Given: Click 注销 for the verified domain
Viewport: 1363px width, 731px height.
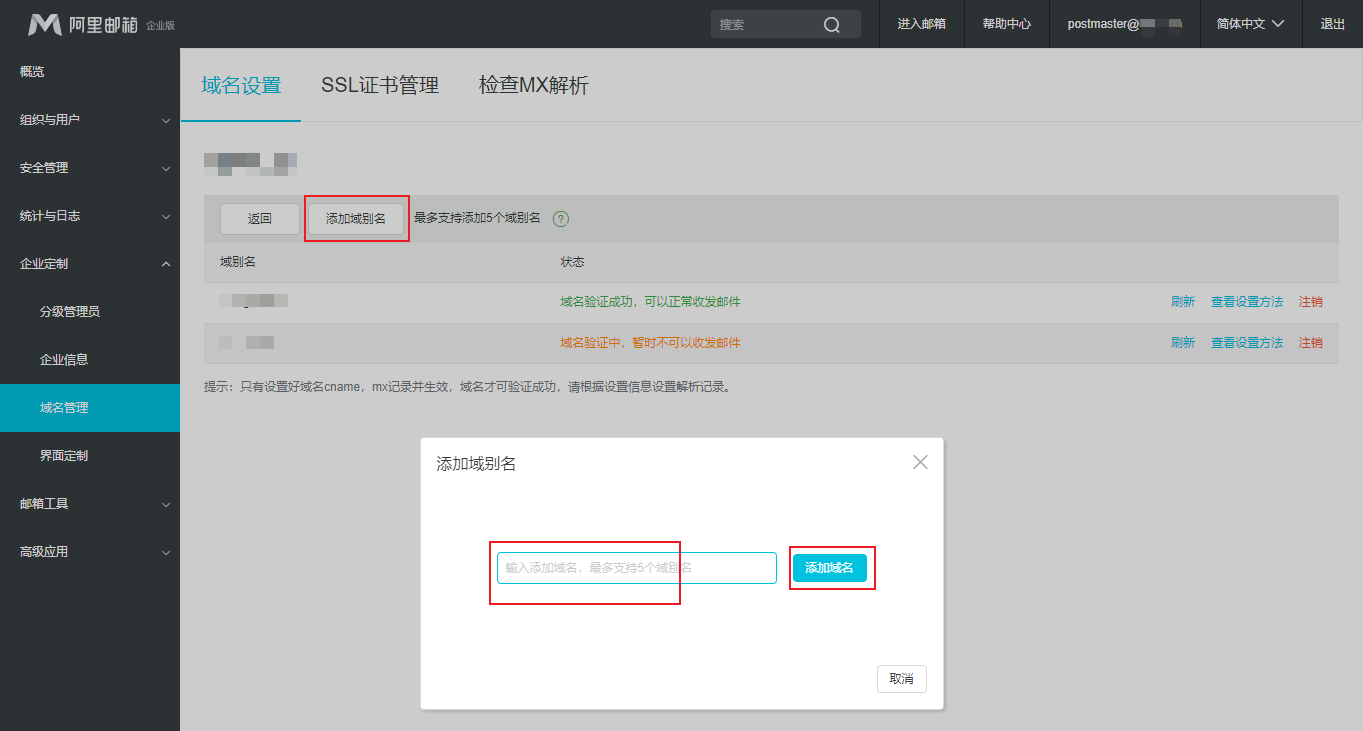Looking at the screenshot, I should 1310,302.
